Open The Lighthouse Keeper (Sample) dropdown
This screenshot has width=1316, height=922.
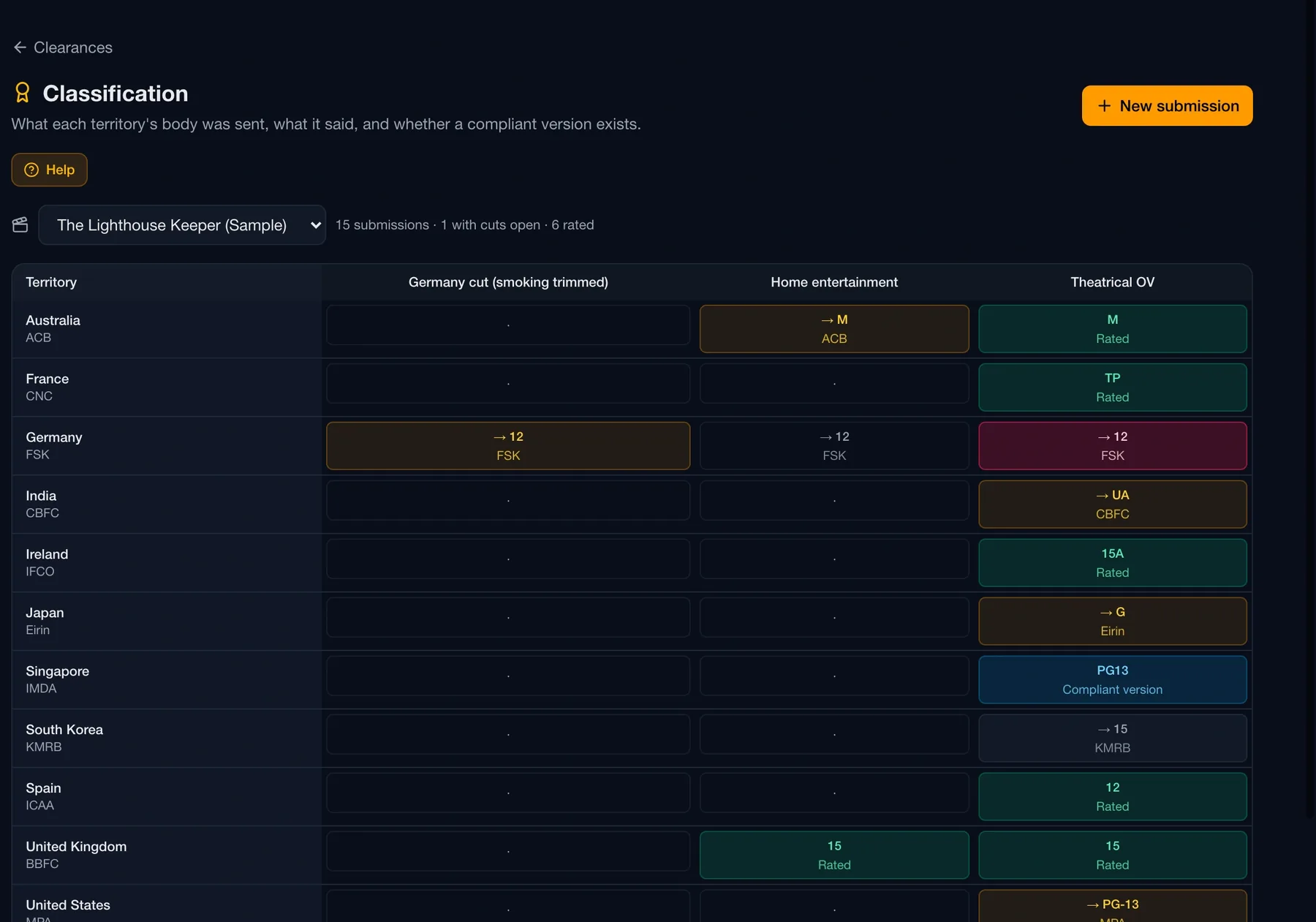(182, 225)
